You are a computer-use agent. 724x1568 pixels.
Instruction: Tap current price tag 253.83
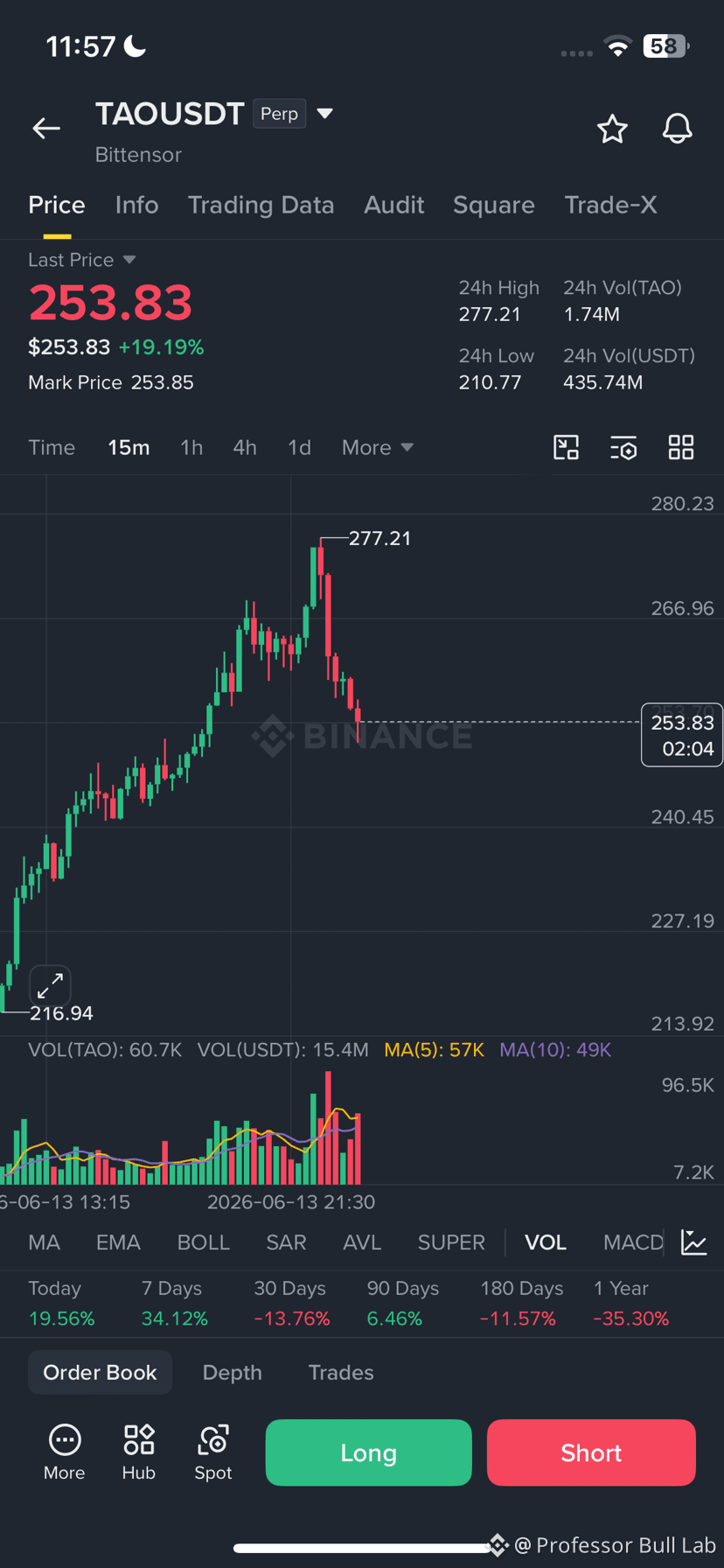682,735
